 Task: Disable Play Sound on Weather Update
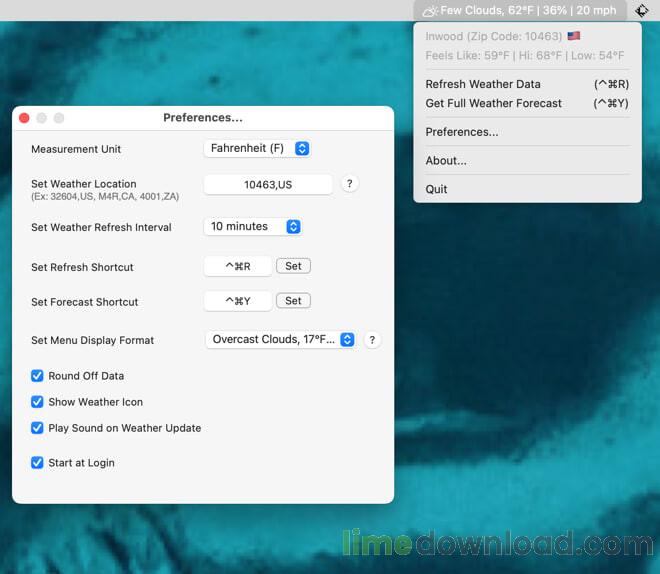(37, 428)
